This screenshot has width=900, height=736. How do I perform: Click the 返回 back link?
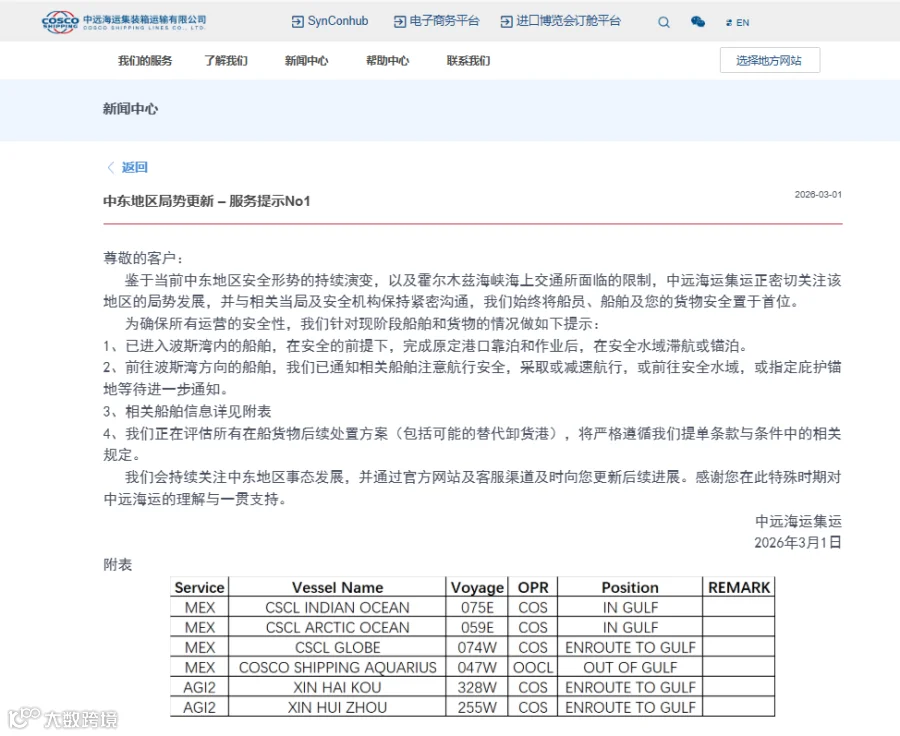click(135, 167)
